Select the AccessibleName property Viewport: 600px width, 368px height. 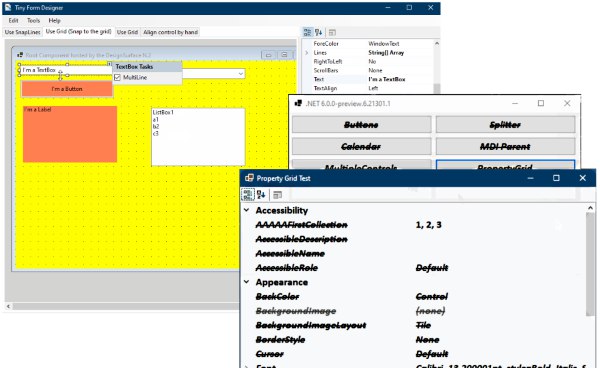[x=290, y=253]
